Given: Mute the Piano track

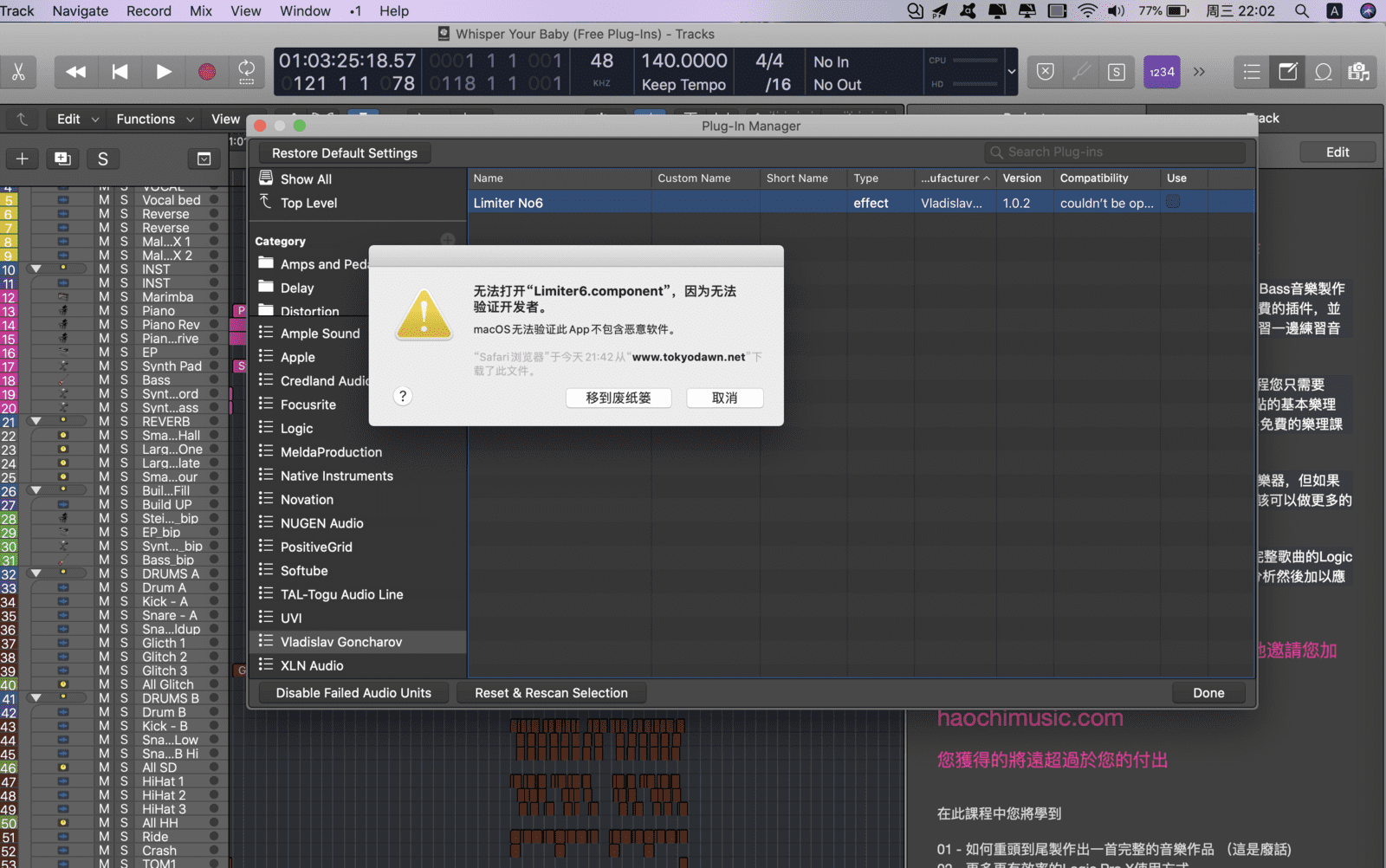Looking at the screenshot, I should [x=104, y=311].
